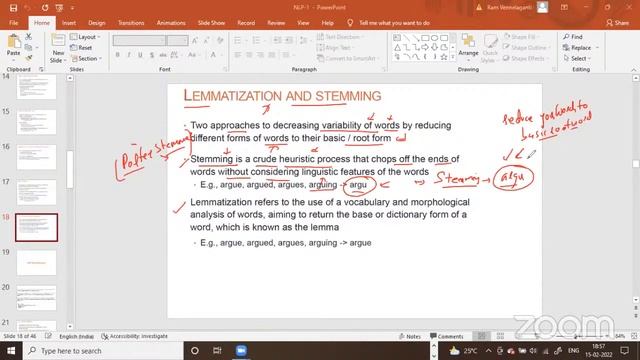Image resolution: width=640 pixels, height=360 pixels.
Task: Open the Clipboard pane launcher
Action: point(41,69)
